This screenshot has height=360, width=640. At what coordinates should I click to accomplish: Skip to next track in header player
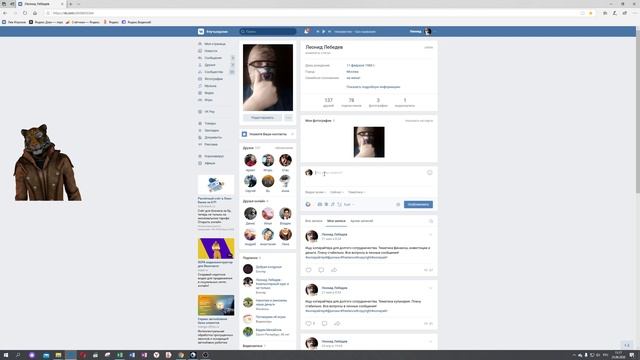tap(329, 31)
